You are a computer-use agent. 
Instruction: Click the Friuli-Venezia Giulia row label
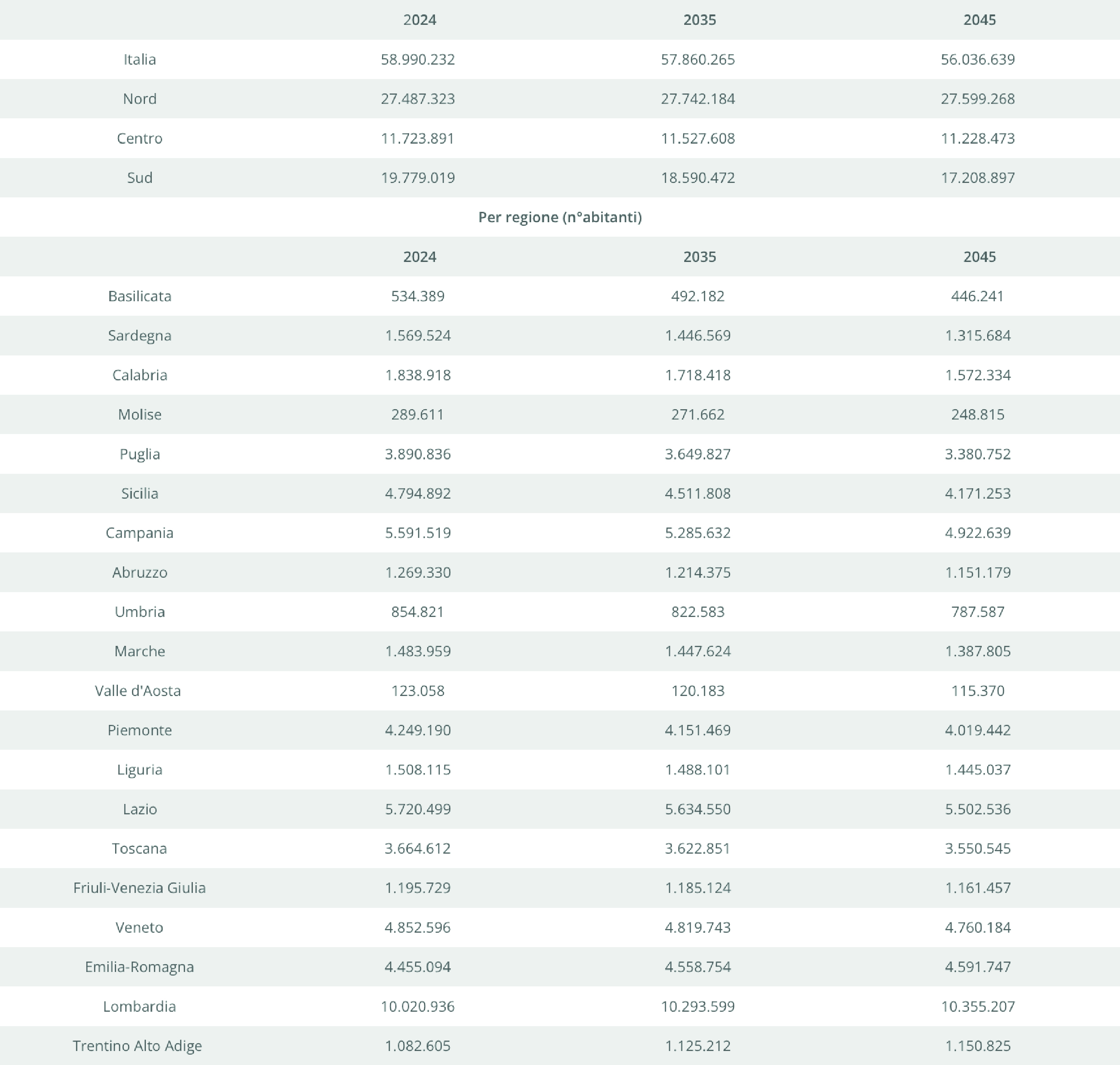click(x=140, y=888)
